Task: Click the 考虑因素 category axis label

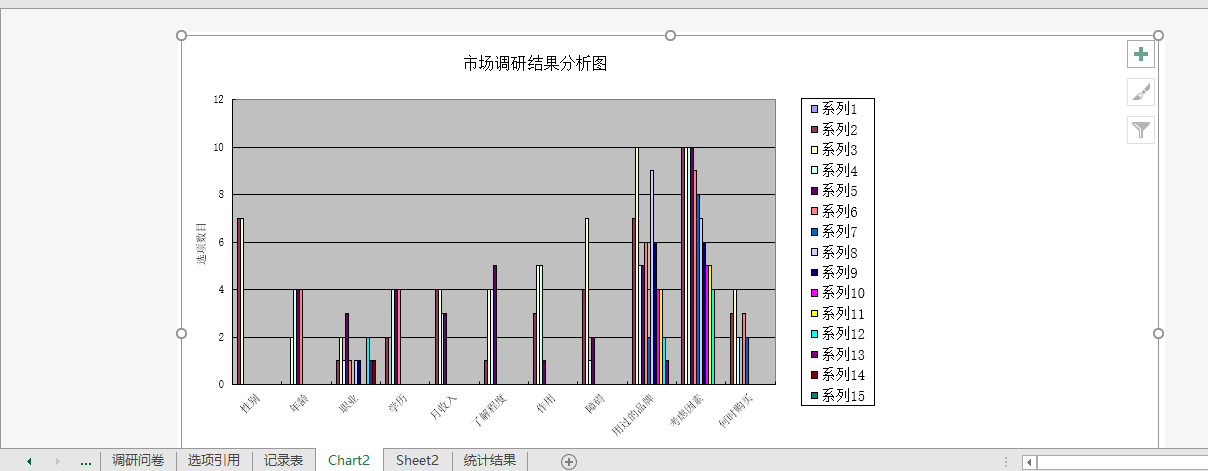Action: 686,411
